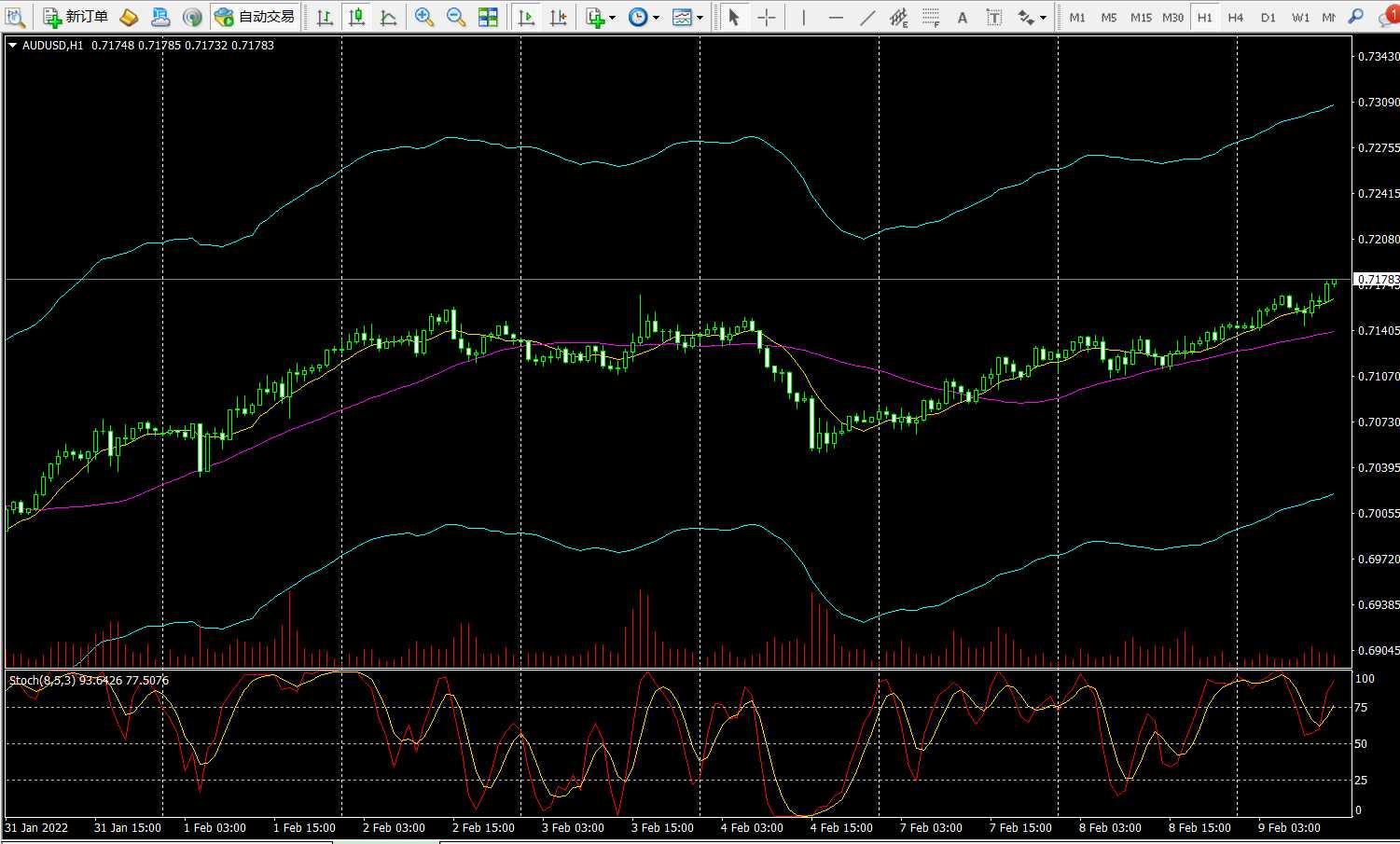Click the 0.71783 current price label
Viewport: 1400px width, 844px height.
point(1378,279)
